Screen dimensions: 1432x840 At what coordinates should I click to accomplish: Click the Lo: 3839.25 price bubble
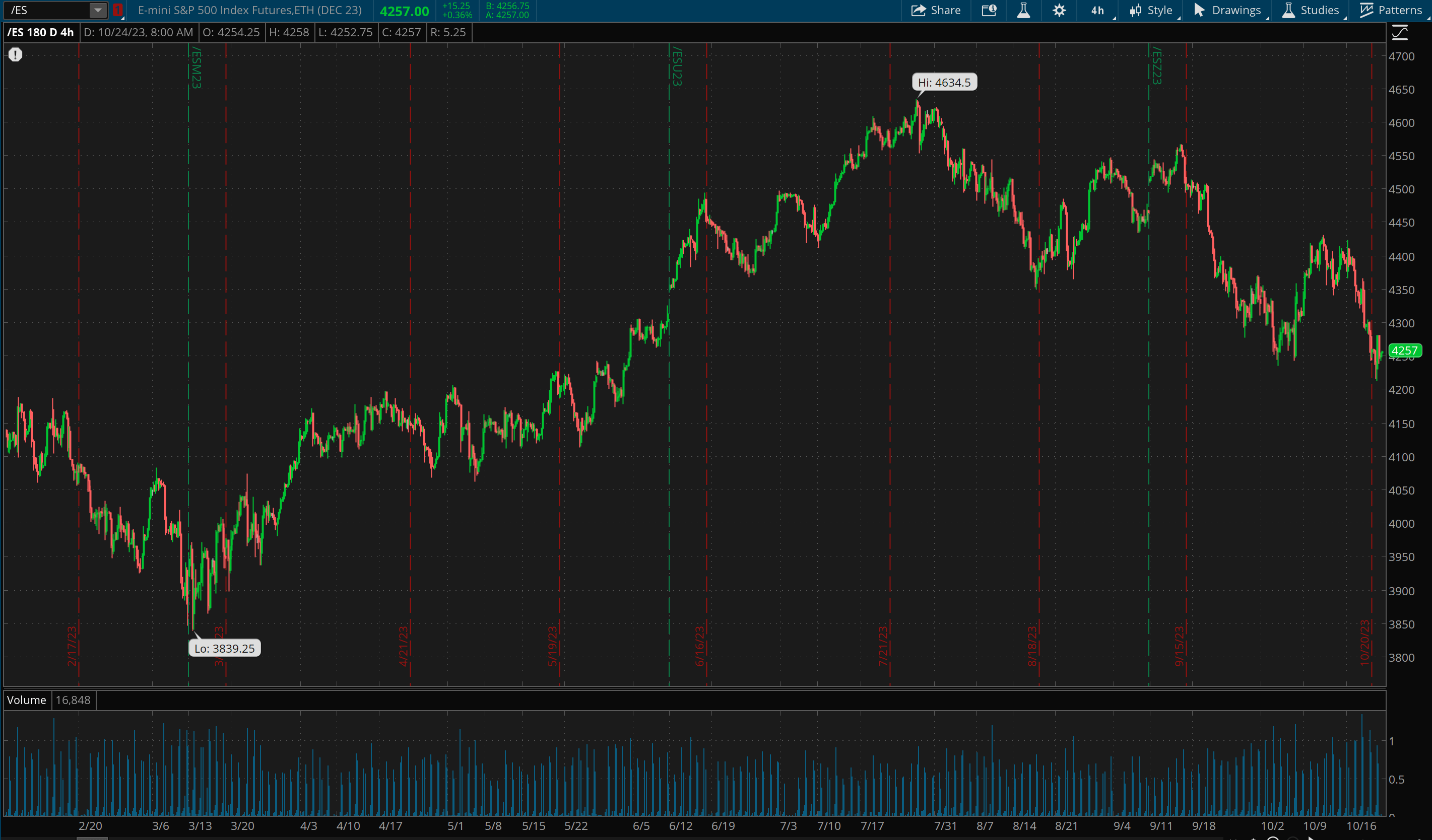pyautogui.click(x=224, y=648)
